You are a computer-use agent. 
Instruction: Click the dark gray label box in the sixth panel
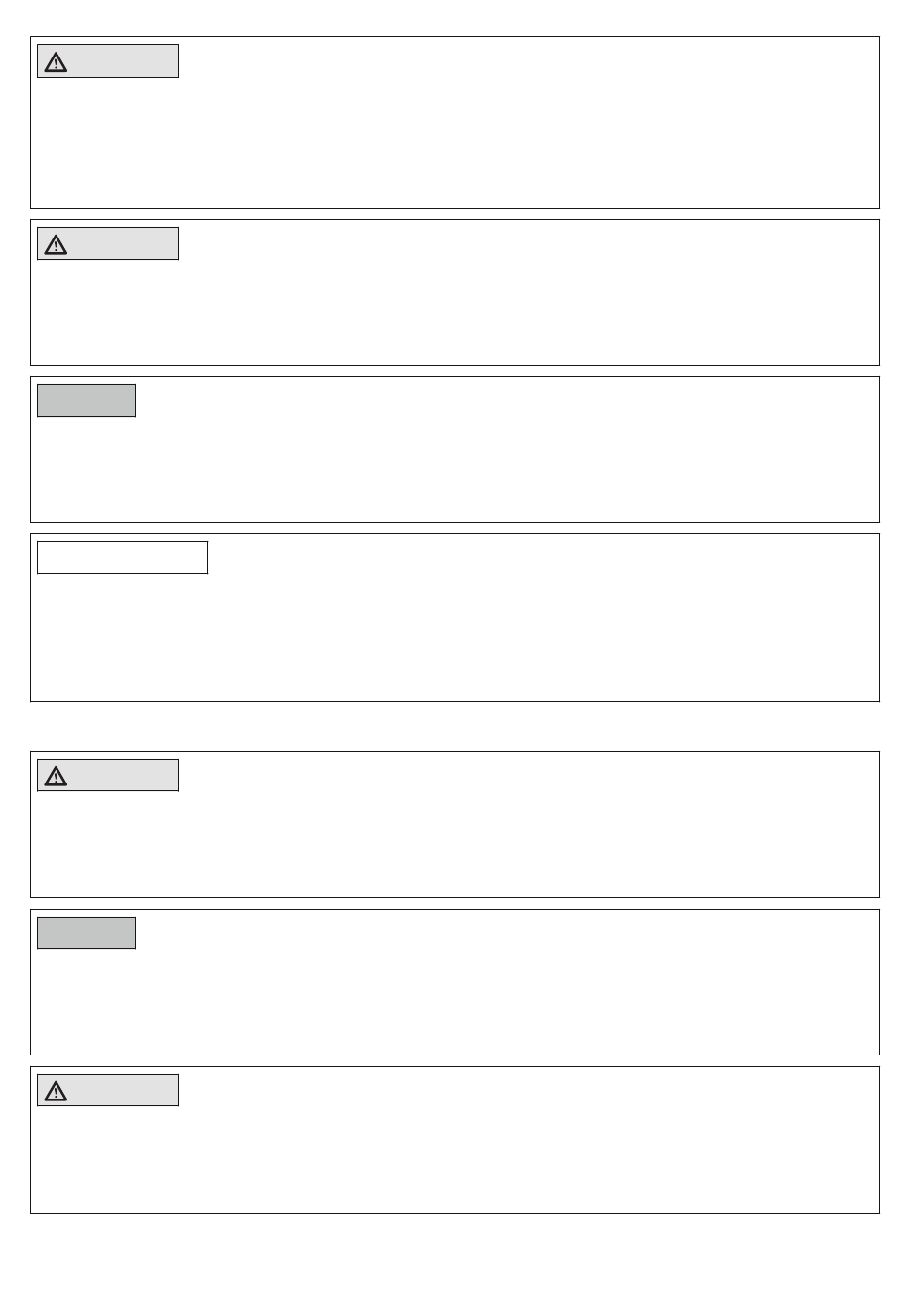(86, 933)
